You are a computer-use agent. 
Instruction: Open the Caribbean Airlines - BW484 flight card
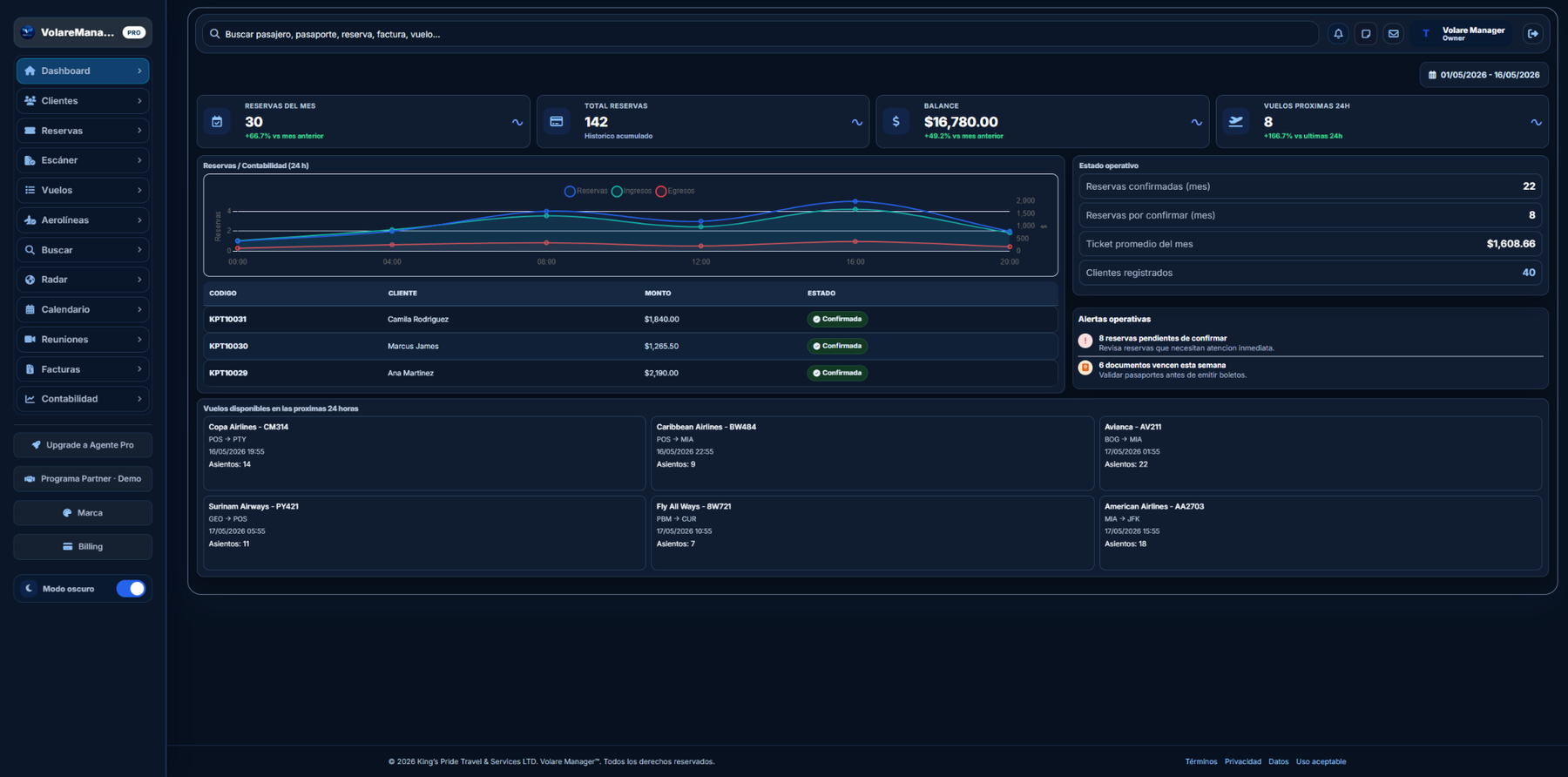872,453
